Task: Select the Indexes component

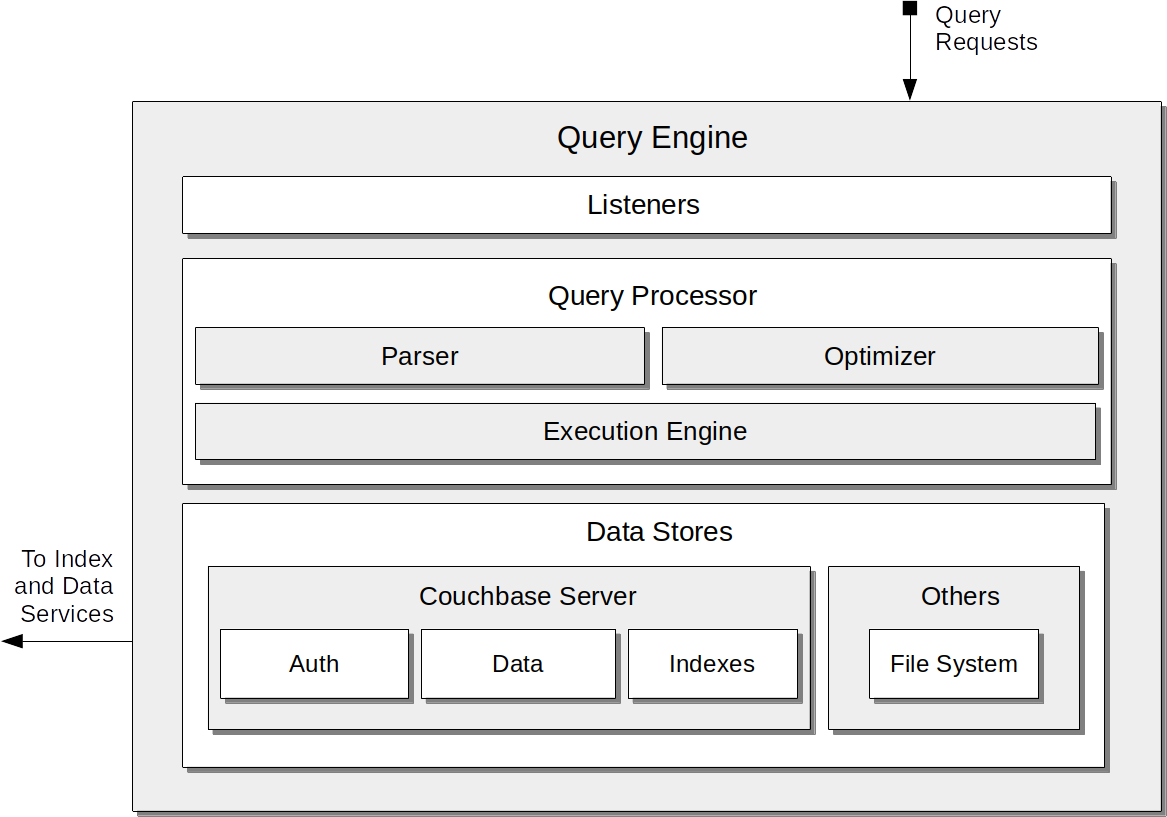Action: (712, 663)
